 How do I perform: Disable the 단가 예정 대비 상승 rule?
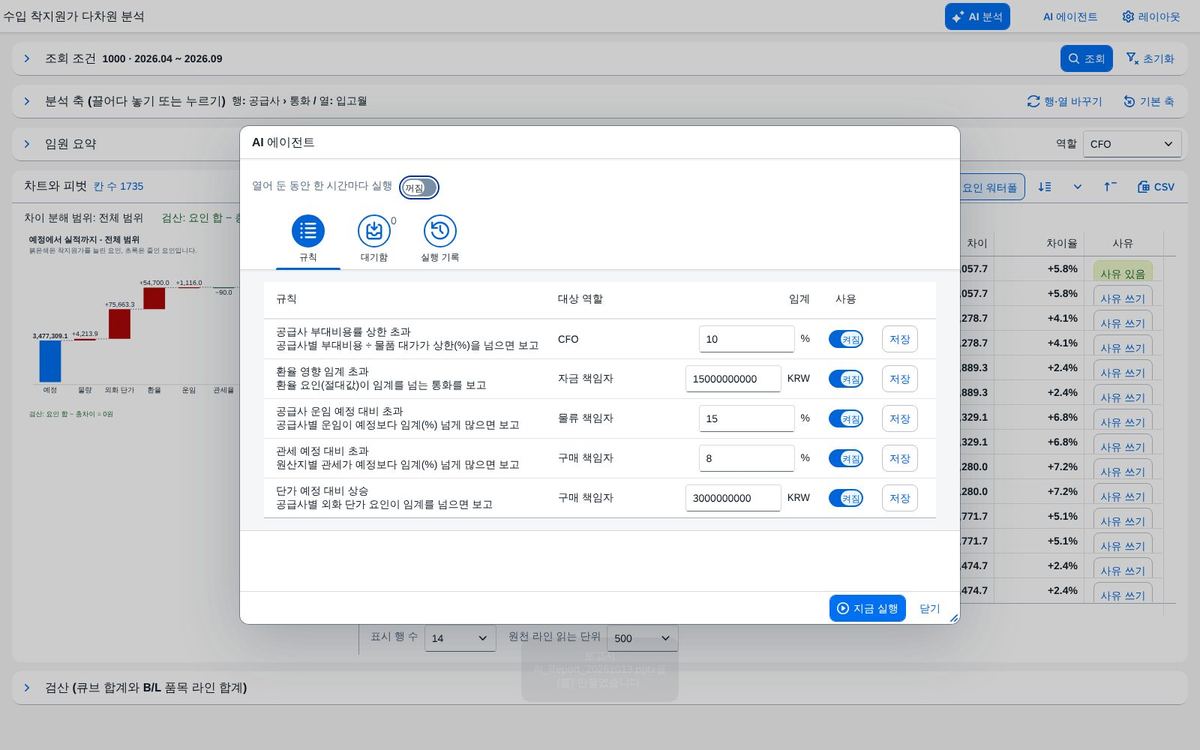[846, 498]
